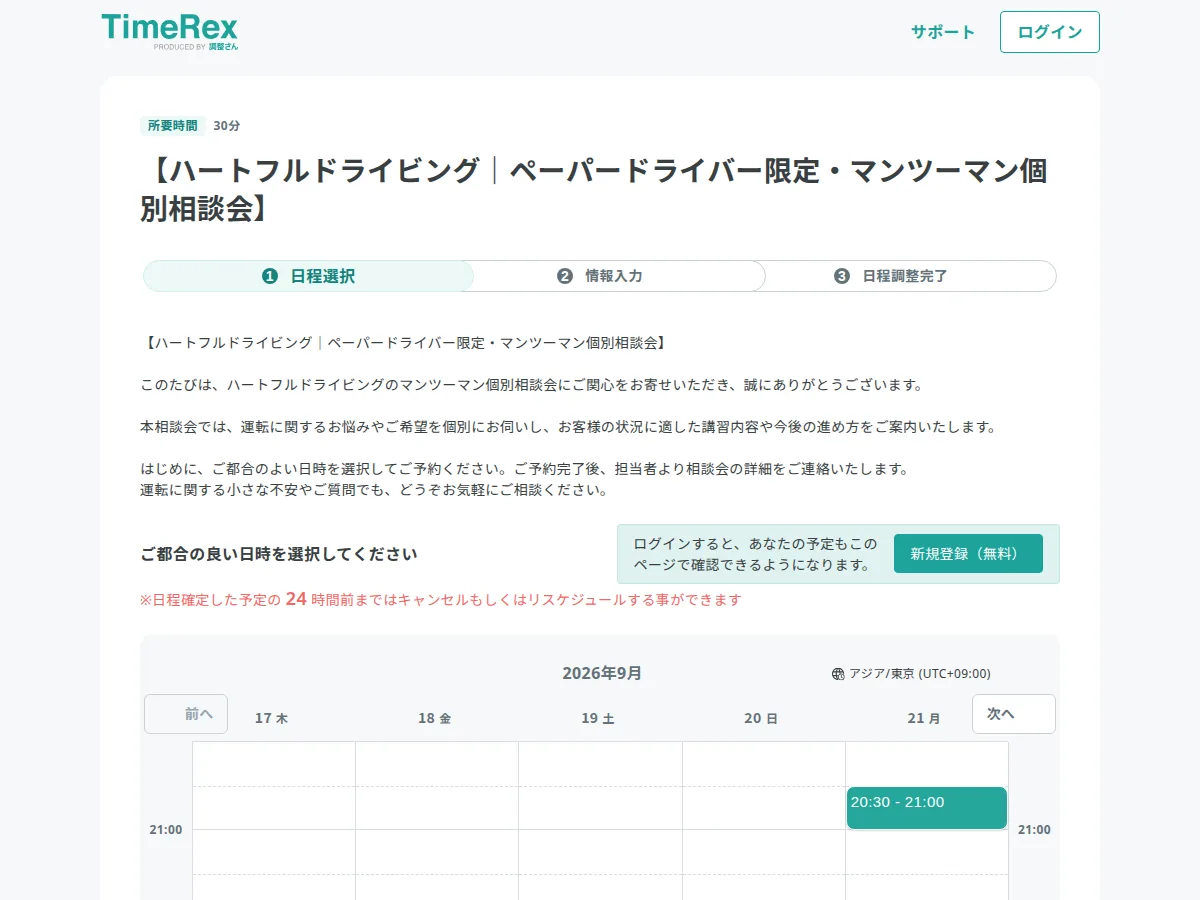This screenshot has width=1200, height=900.
Task: Click the left 21:00 time label
Action: point(166,830)
